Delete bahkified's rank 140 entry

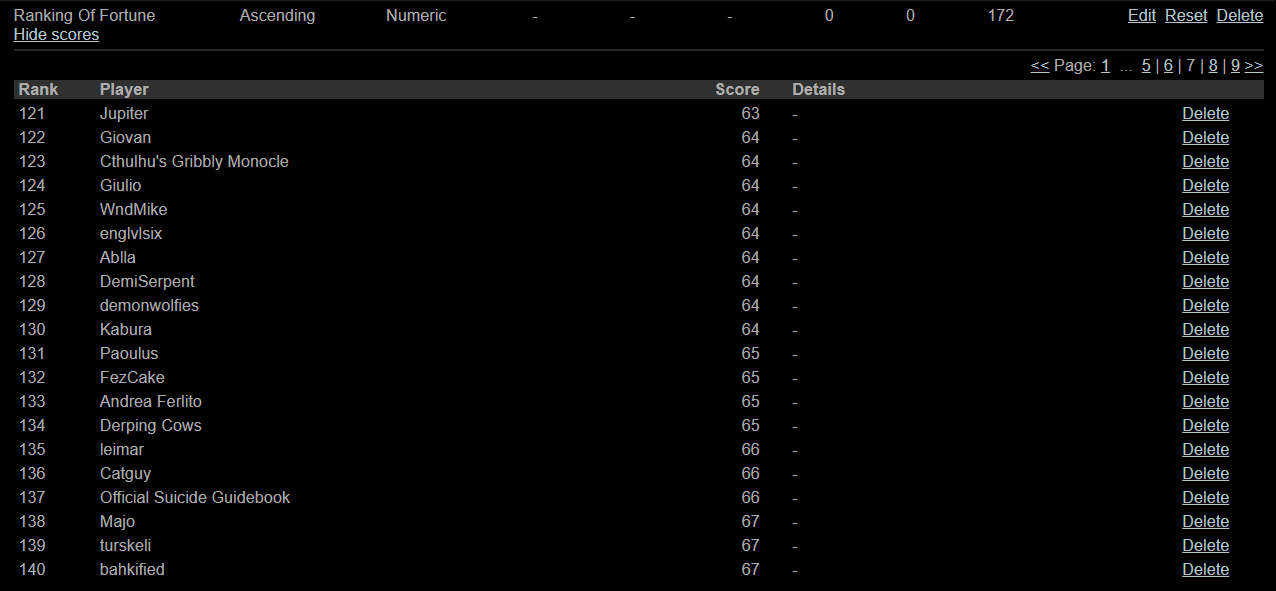[x=1205, y=570]
